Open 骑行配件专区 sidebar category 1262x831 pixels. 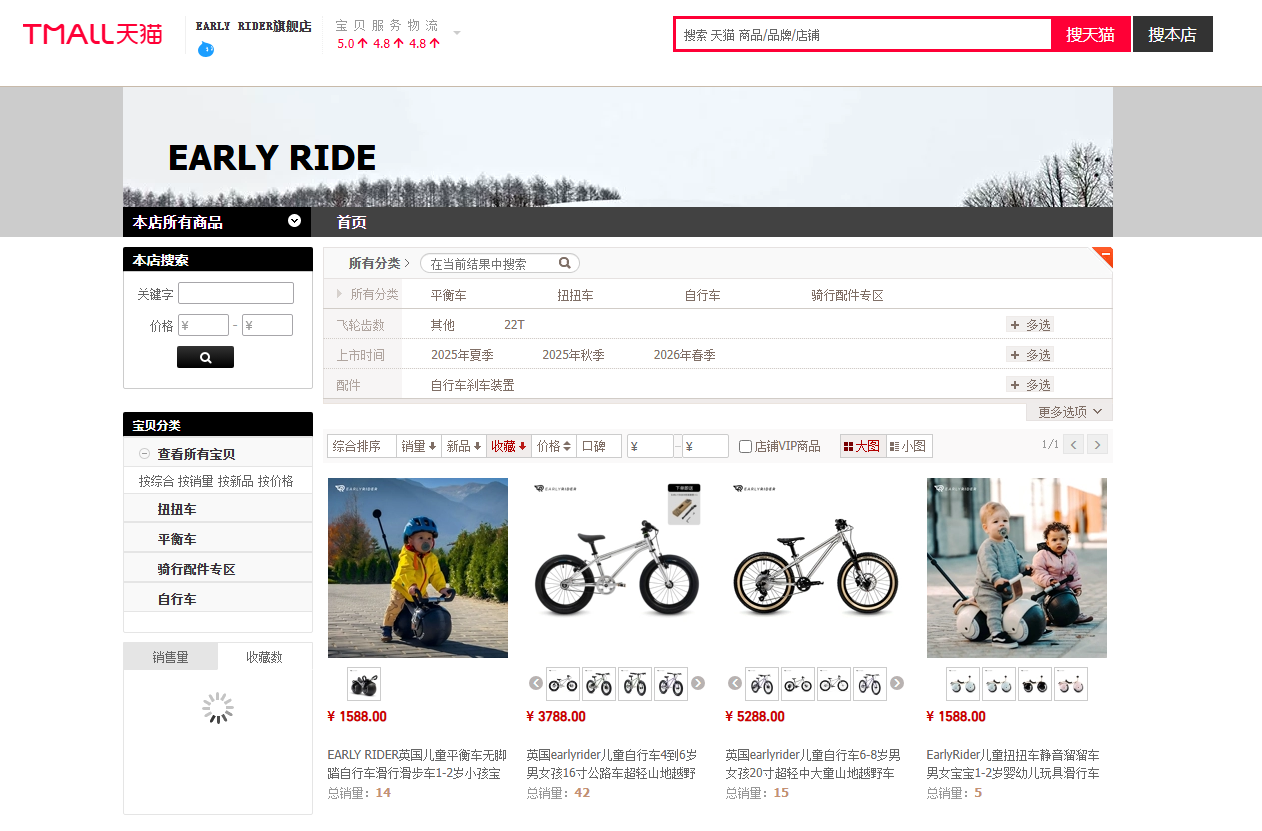(196, 569)
